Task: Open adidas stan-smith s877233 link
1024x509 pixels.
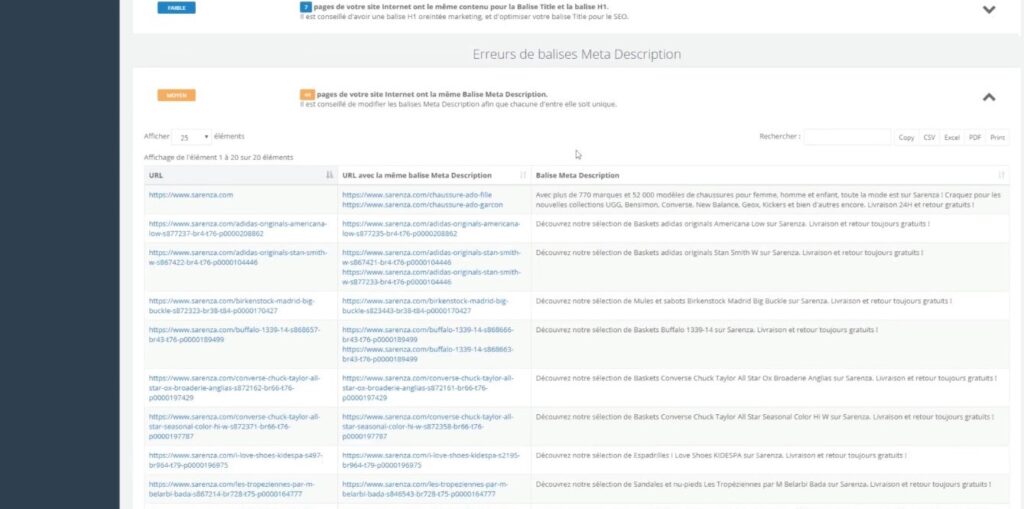Action: 431,276
